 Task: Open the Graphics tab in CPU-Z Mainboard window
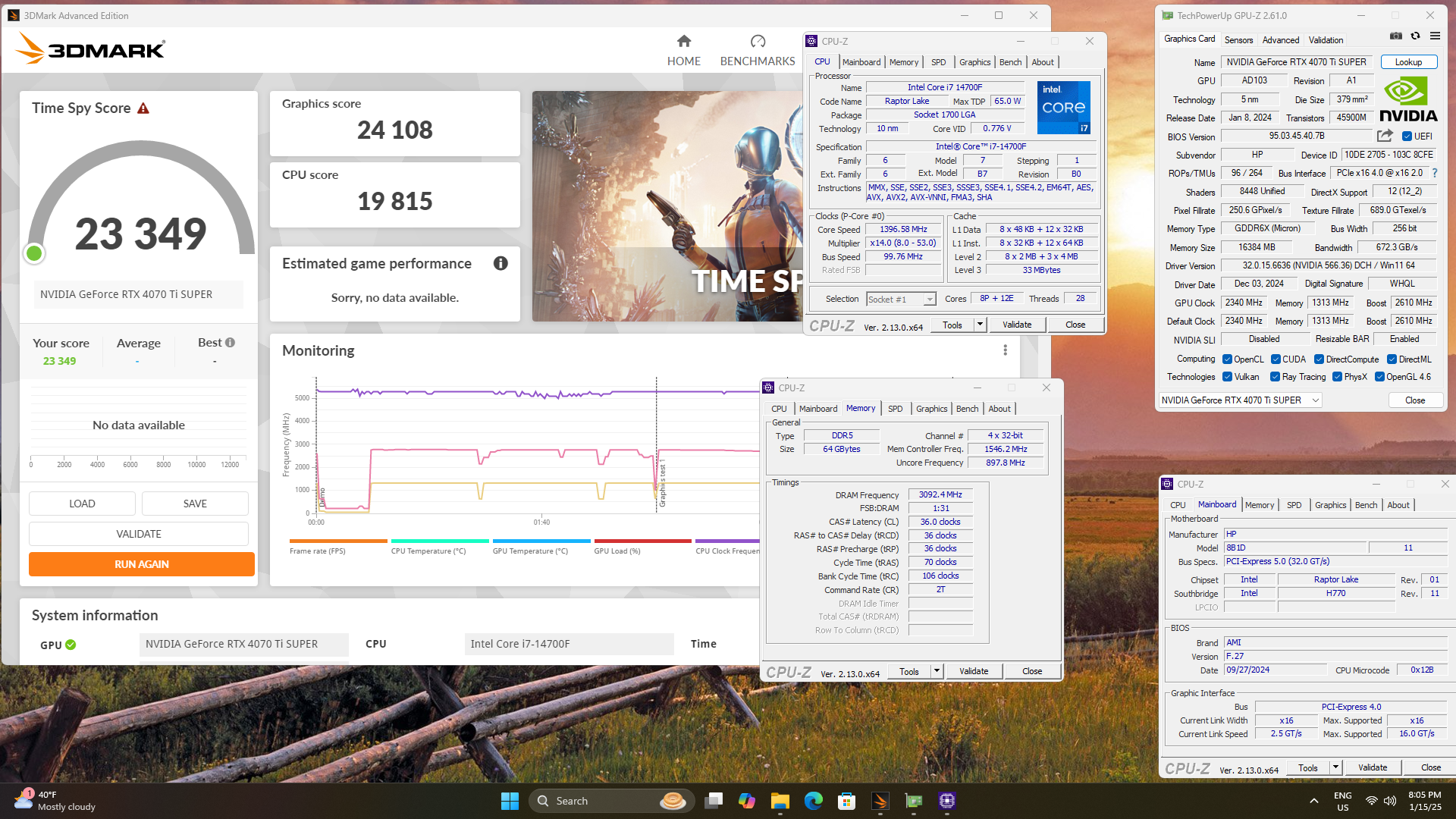coord(1330,505)
